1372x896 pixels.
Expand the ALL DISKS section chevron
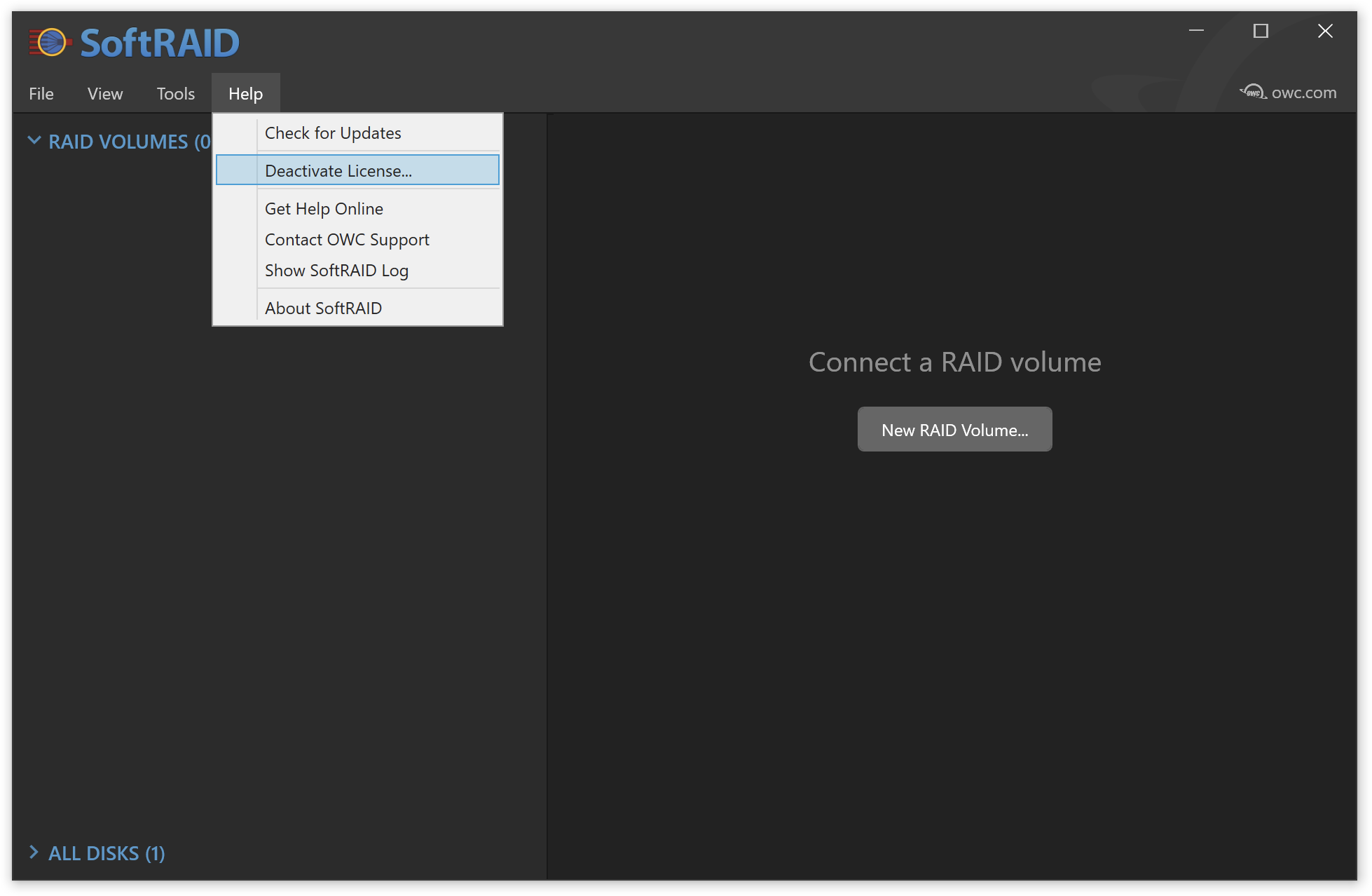tap(34, 853)
